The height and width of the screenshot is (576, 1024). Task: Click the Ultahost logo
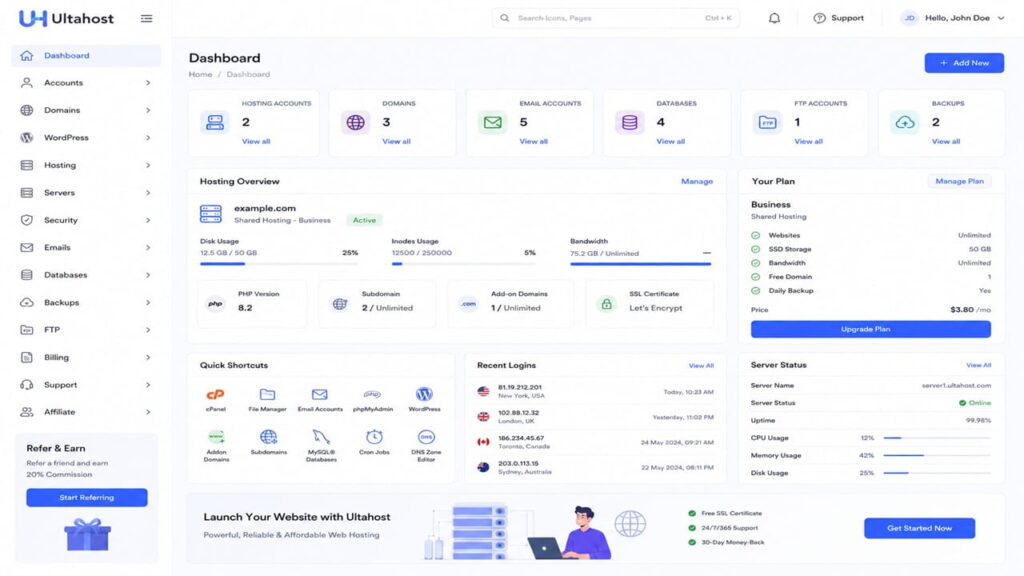[x=67, y=18]
